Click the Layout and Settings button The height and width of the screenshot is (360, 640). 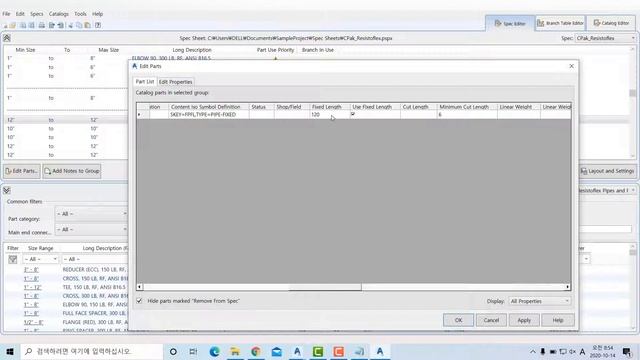click(607, 171)
